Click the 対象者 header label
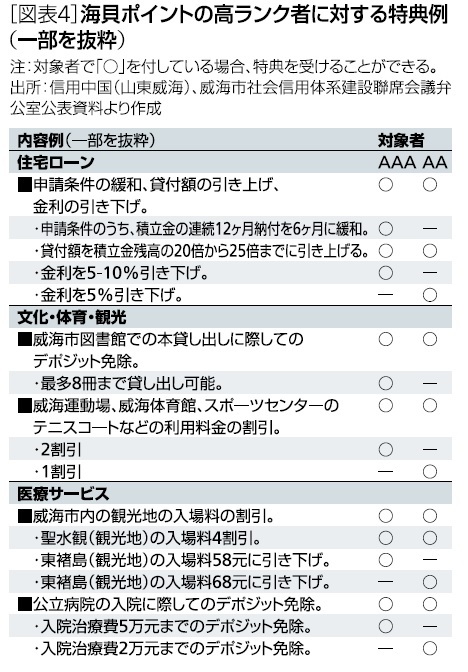The width and height of the screenshot is (468, 672). pos(401,140)
